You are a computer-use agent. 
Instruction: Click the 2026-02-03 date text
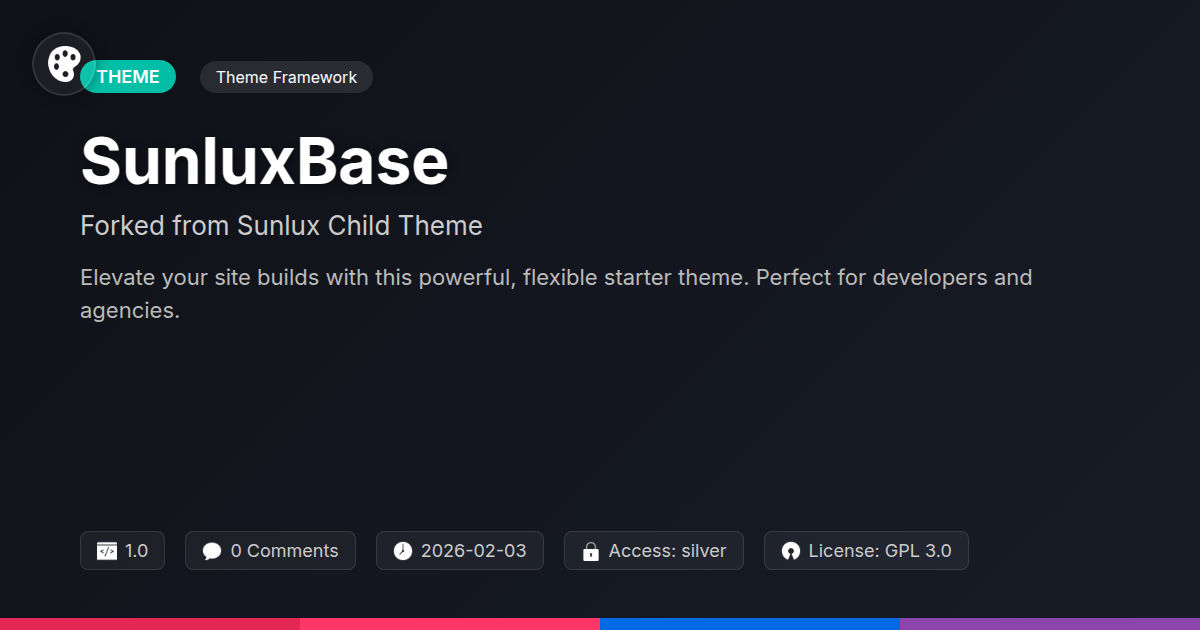tap(473, 551)
